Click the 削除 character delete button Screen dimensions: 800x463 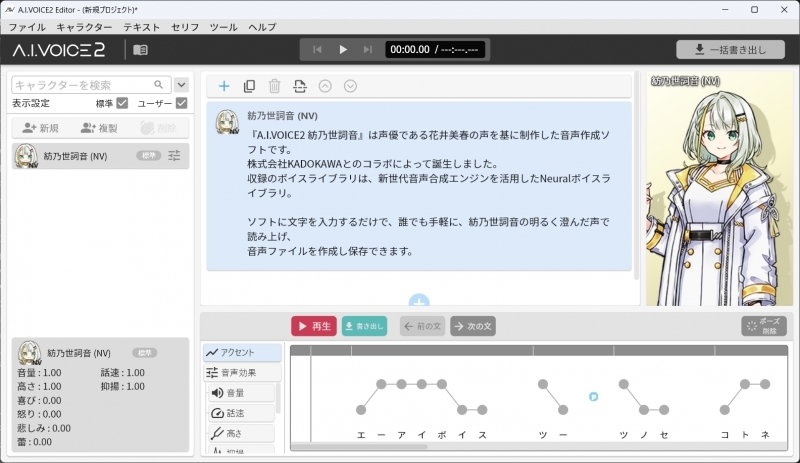159,128
